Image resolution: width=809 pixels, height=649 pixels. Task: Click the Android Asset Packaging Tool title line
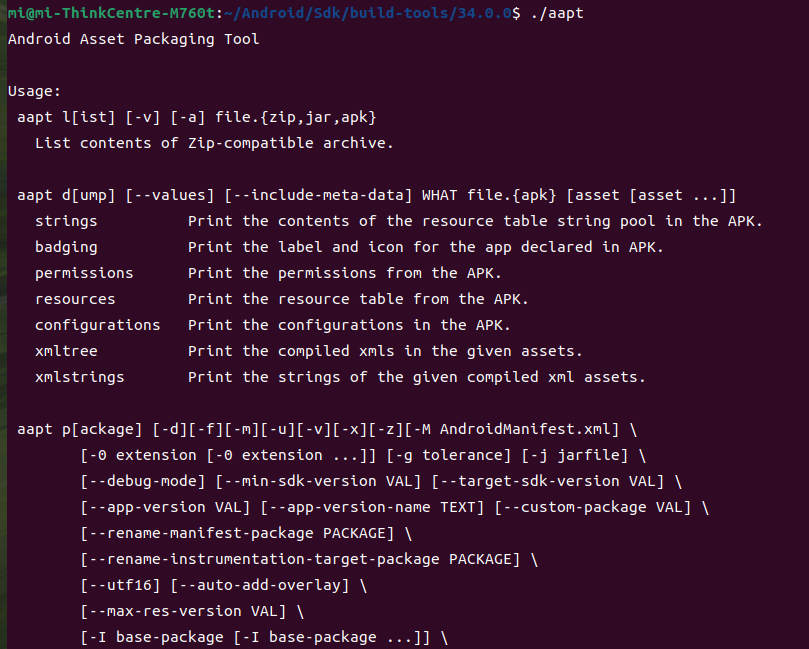point(133,39)
